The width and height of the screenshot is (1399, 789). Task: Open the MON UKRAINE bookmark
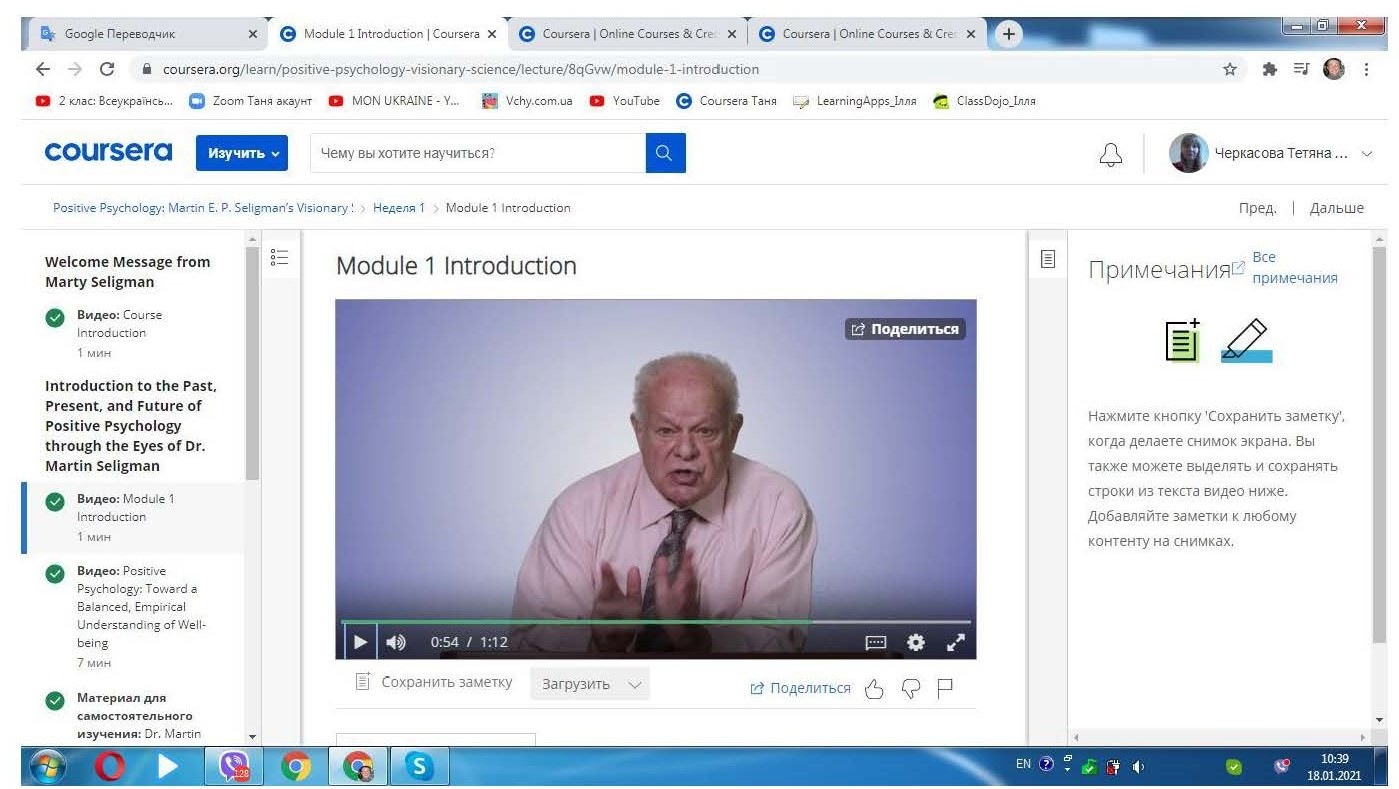(394, 101)
